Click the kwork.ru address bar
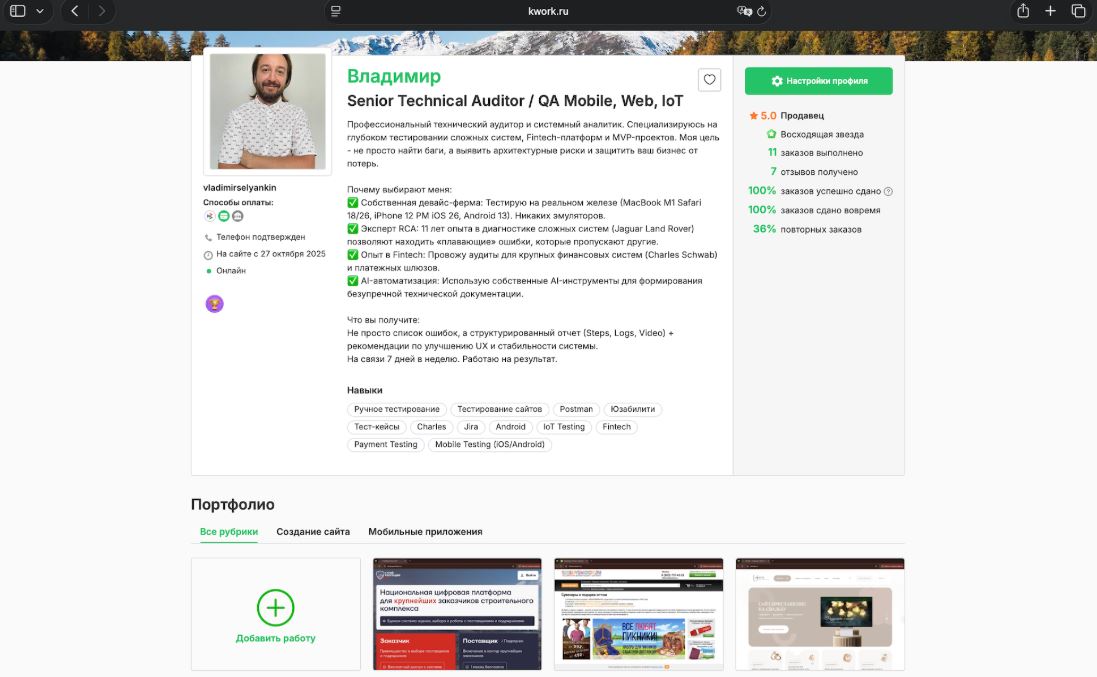Screen dimensions: 1097x677 pyautogui.click(x=548, y=11)
